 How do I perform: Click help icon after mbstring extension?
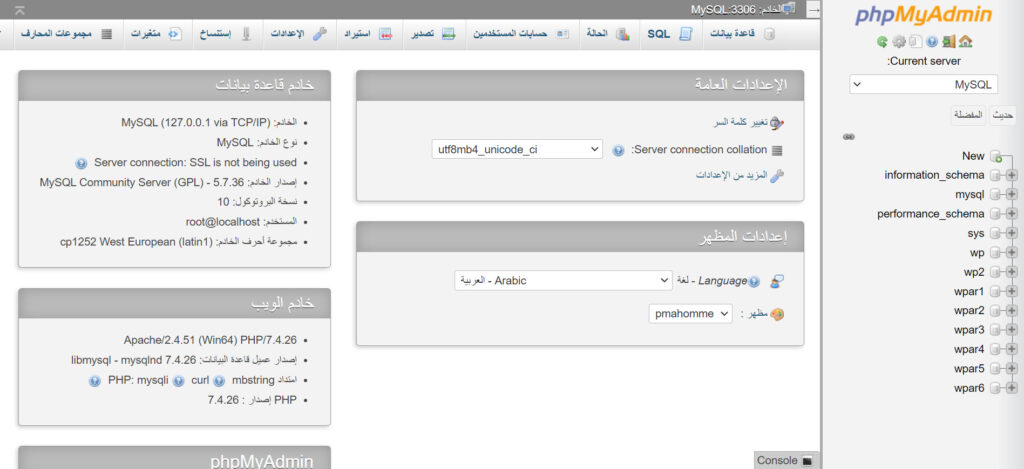click(219, 380)
